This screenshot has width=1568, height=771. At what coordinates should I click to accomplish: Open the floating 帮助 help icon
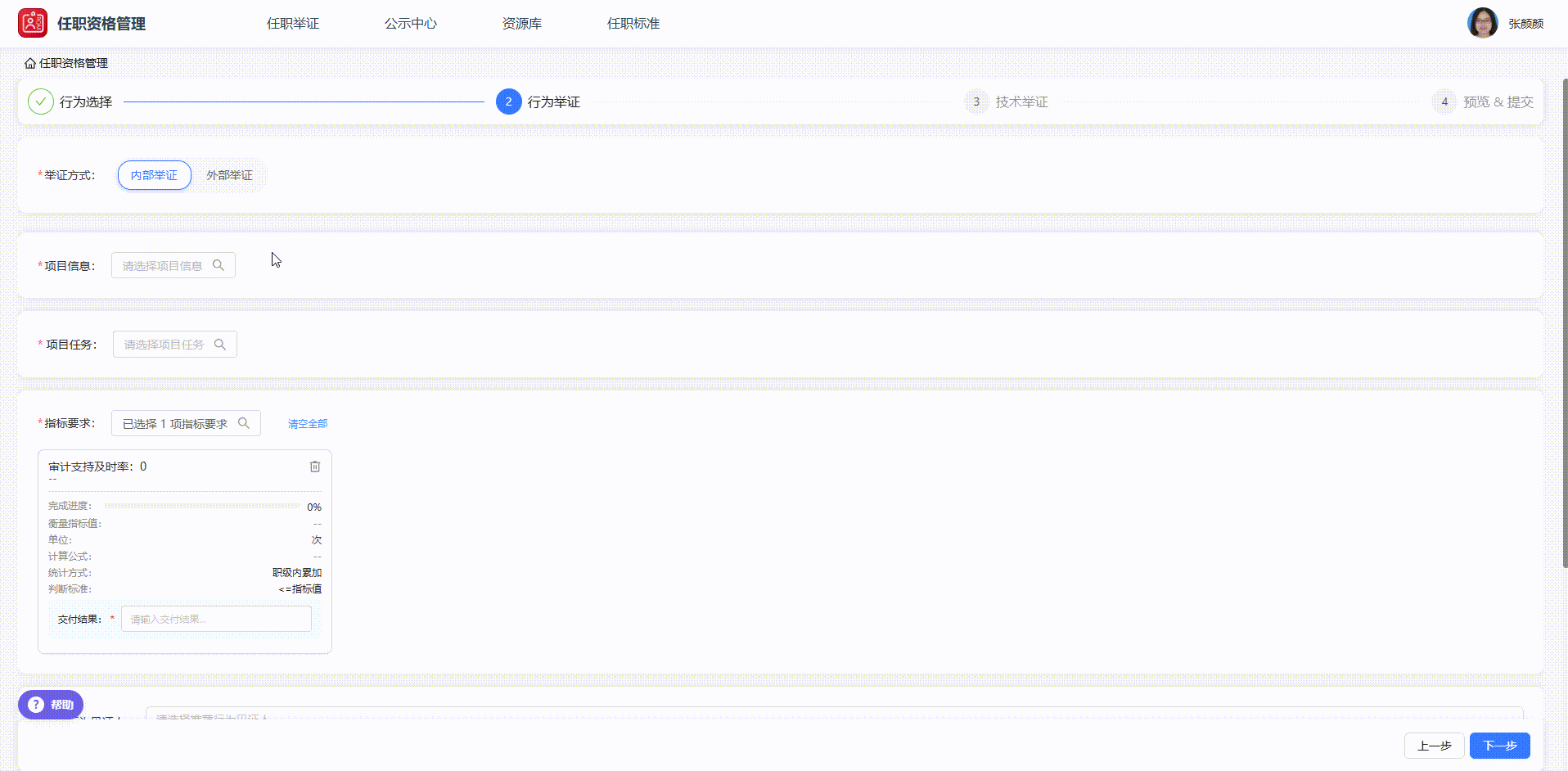[50, 704]
